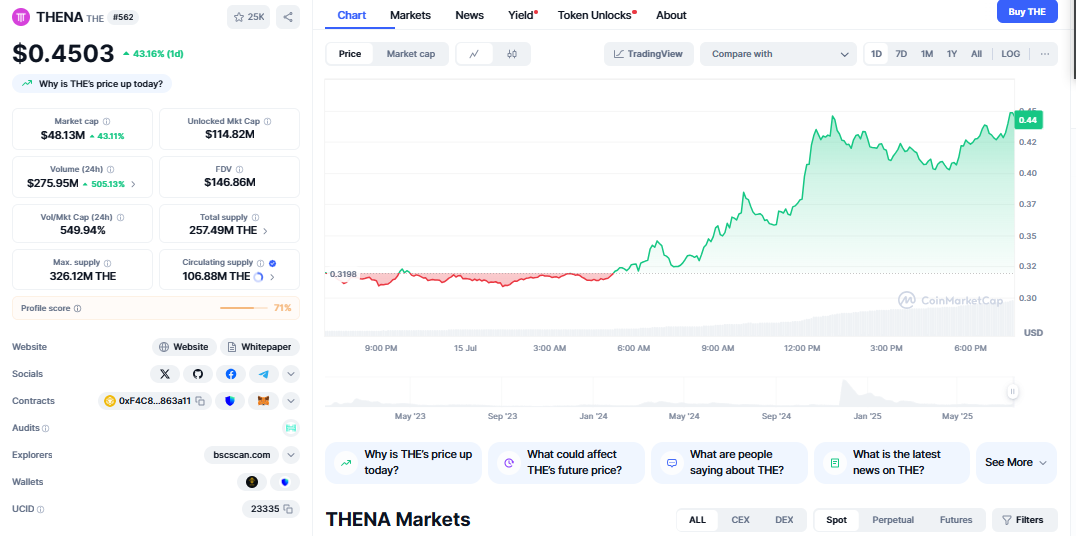This screenshot has width=1076, height=536.
Task: Open the more options ellipsis on chart
Action: pos(1044,54)
